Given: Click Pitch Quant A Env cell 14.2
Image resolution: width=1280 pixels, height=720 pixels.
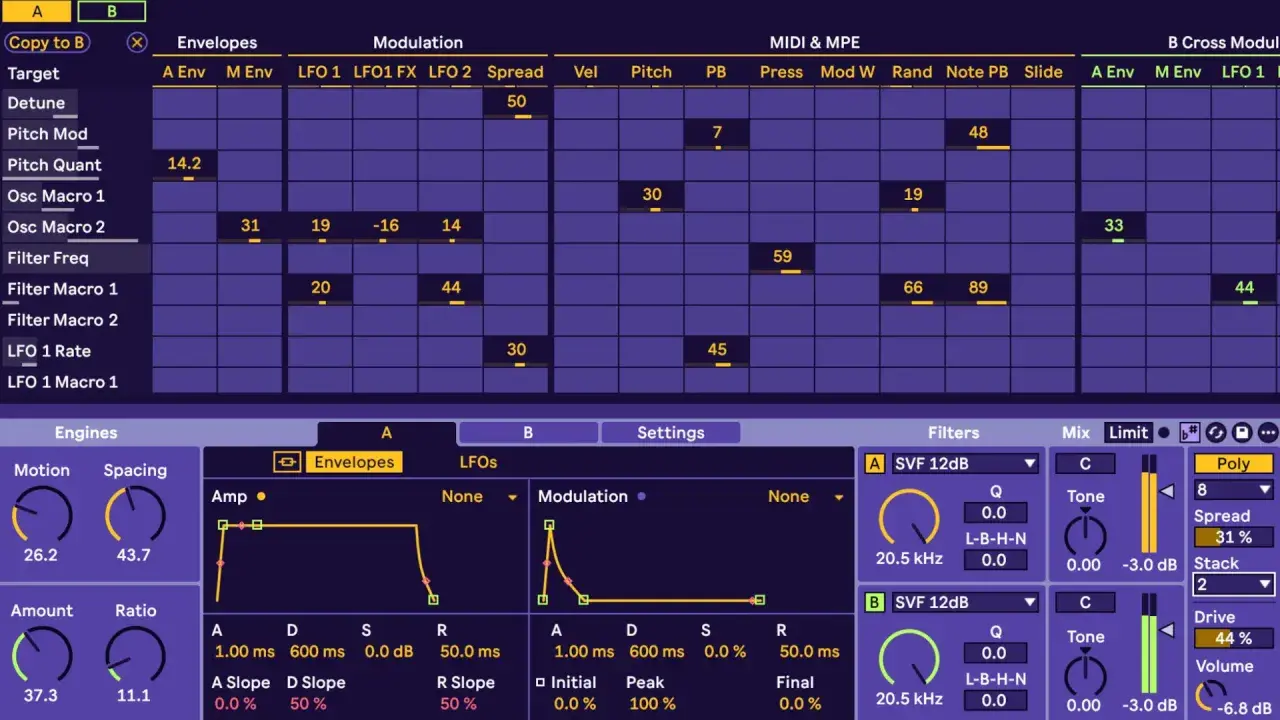Looking at the screenshot, I should pos(185,165).
